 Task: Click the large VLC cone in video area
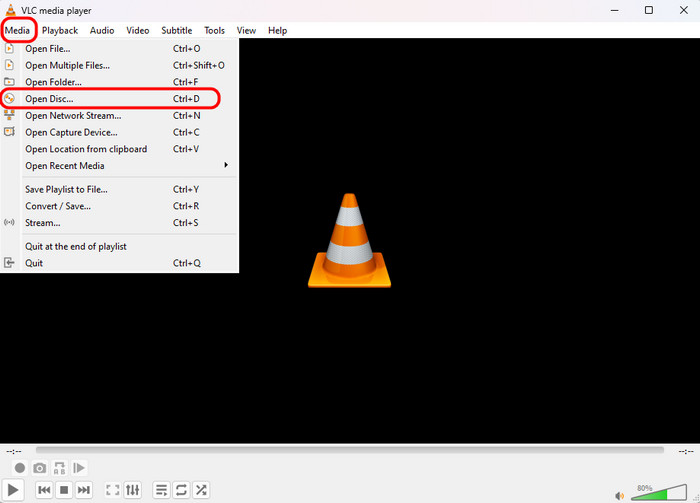pos(350,240)
